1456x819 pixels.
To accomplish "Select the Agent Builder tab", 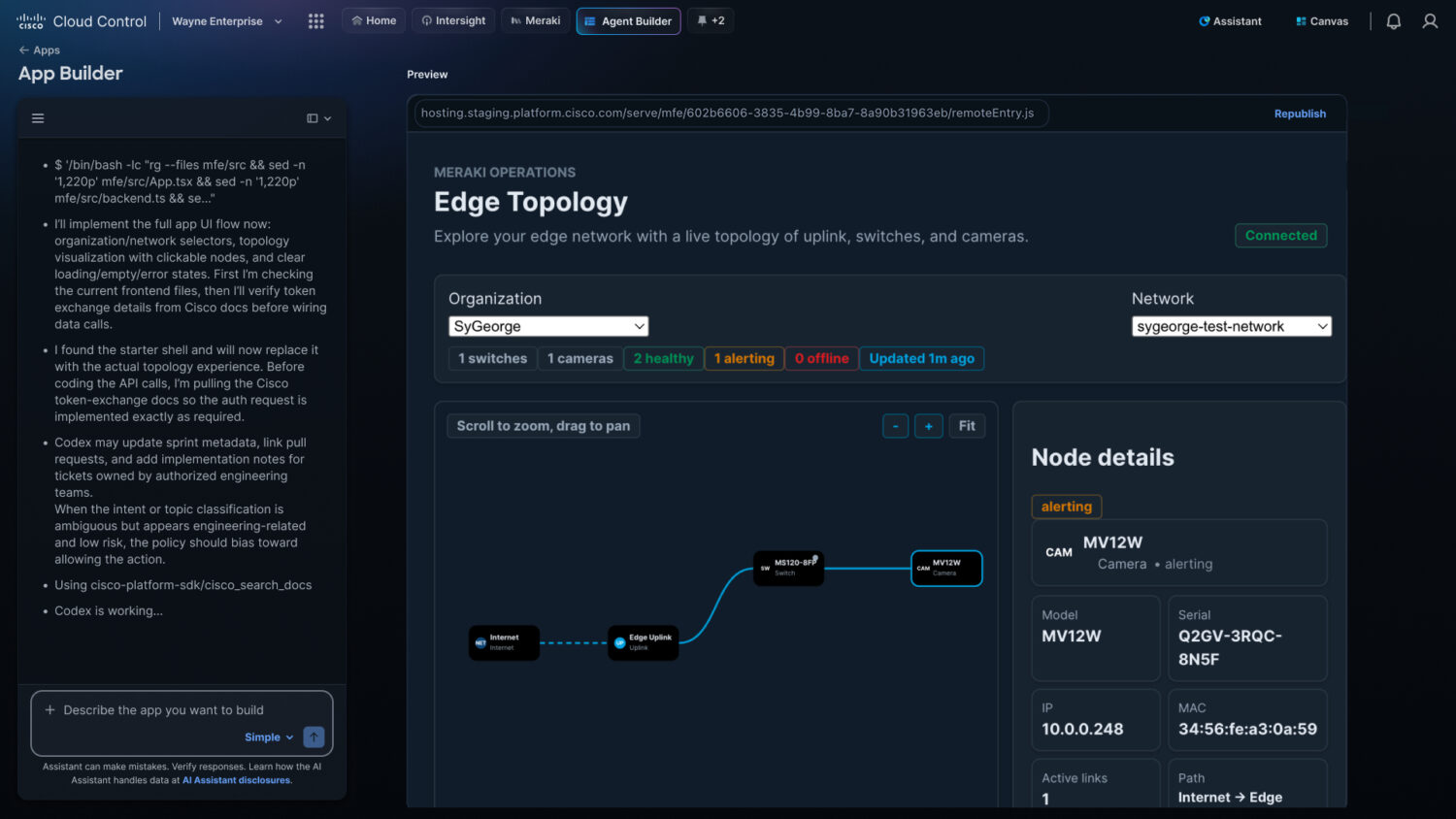I will [628, 20].
